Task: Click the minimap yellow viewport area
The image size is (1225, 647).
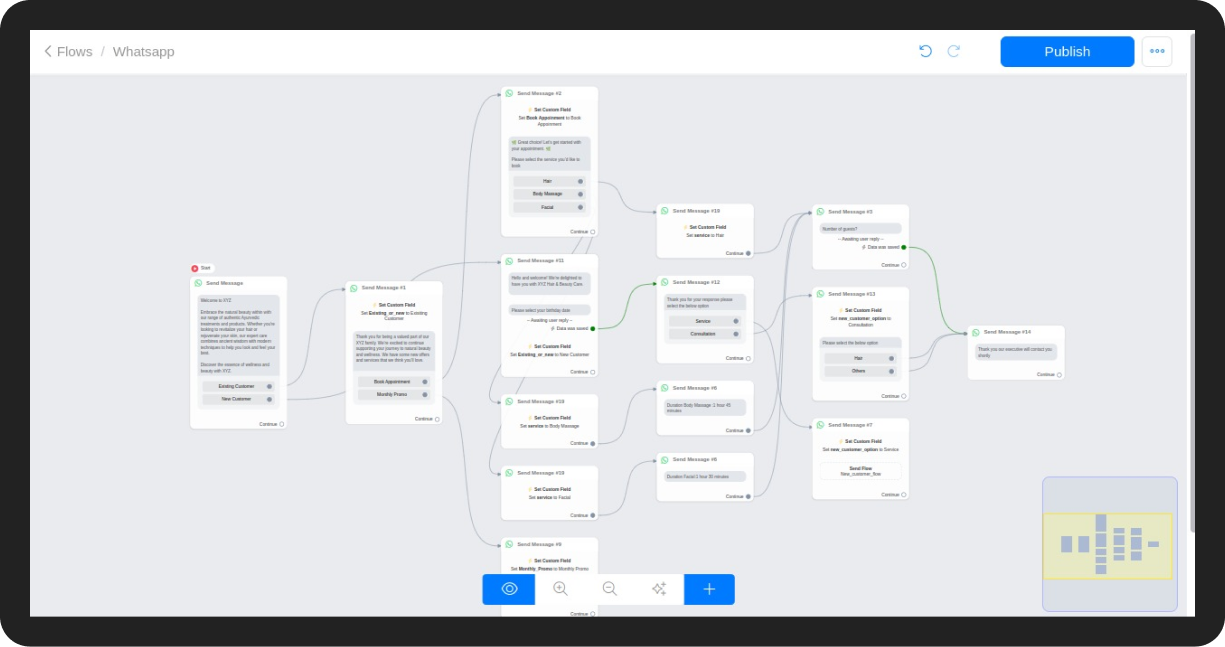Action: pos(1108,546)
